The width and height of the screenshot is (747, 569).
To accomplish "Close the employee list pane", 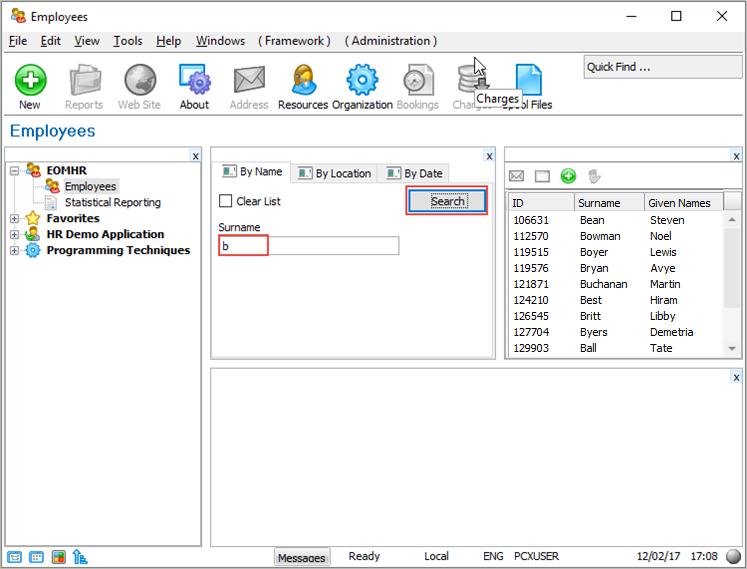I will [737, 156].
